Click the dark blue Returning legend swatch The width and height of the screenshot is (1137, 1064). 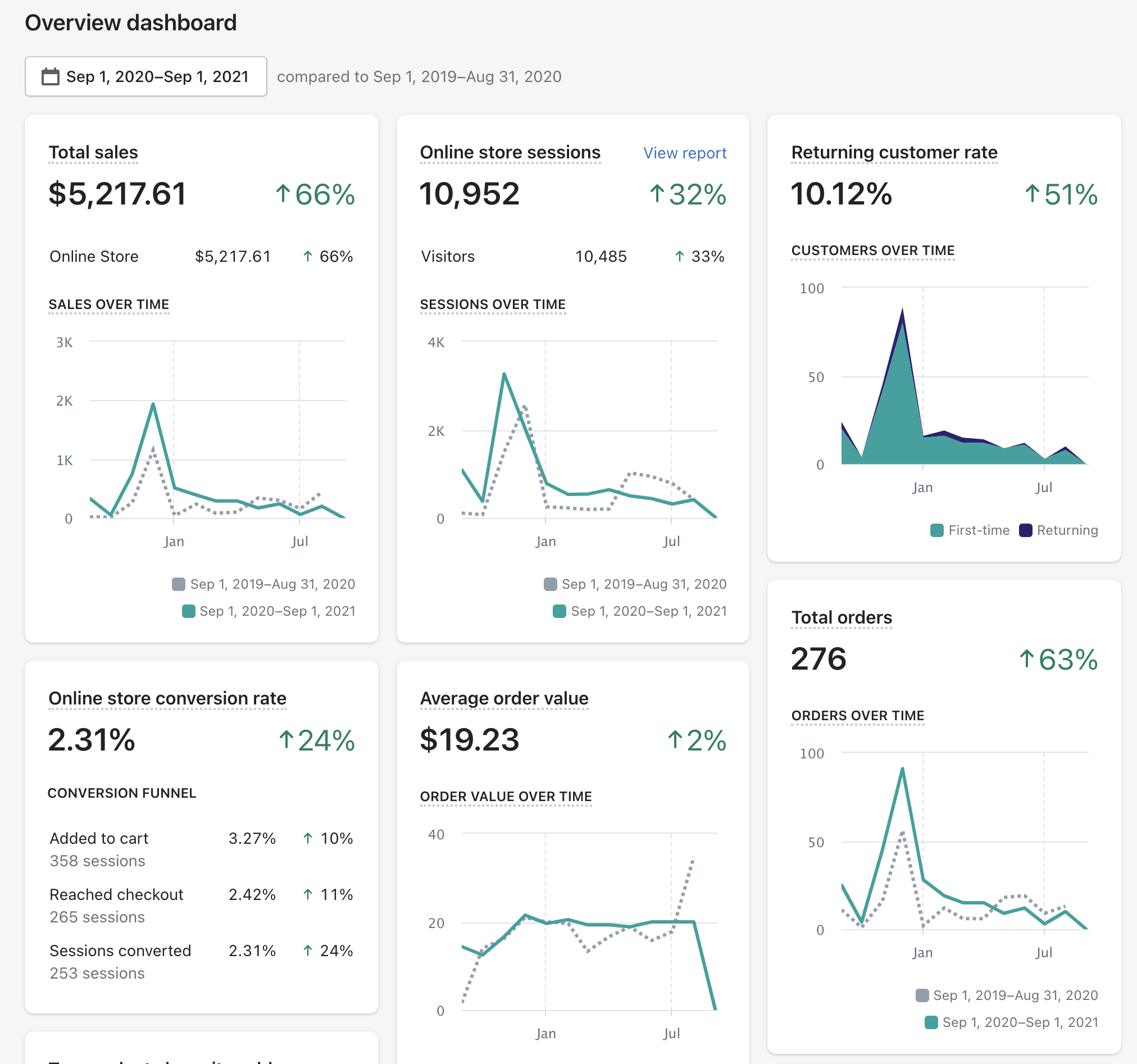click(1025, 530)
